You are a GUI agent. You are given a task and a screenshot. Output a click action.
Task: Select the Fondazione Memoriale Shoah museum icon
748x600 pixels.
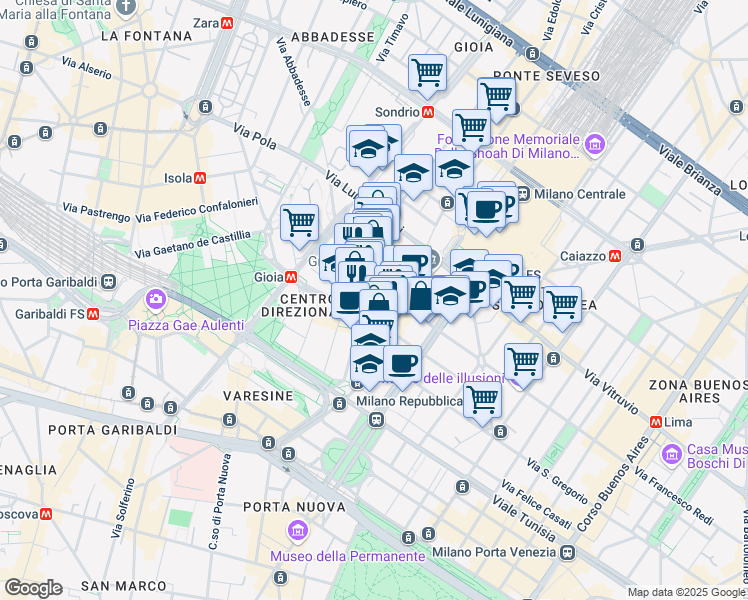click(595, 144)
